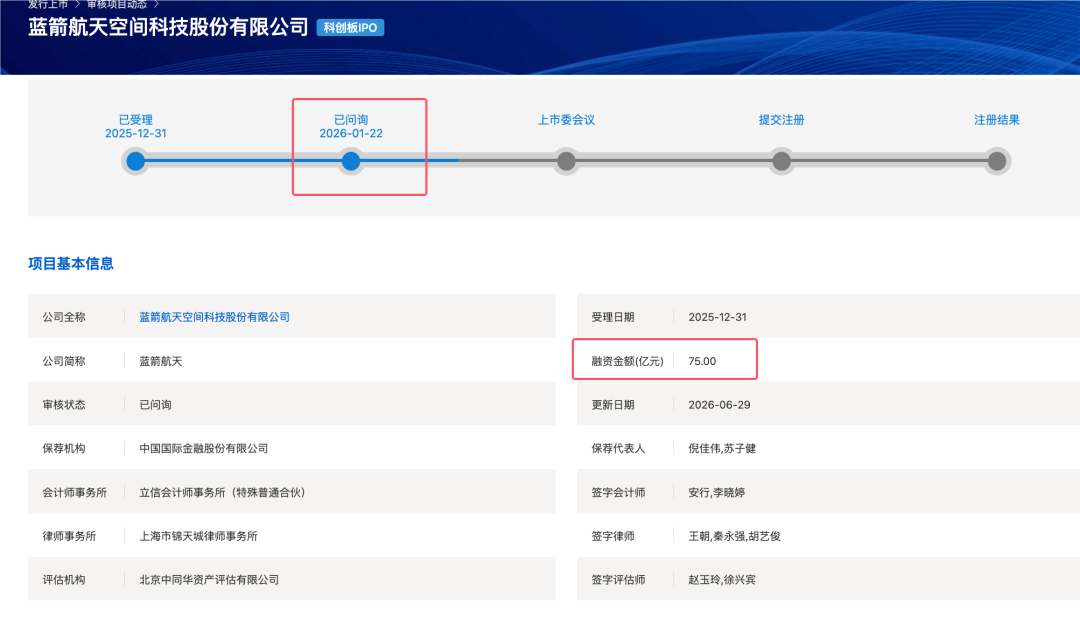Click the 已受理 stage label
Image resolution: width=1080 pixels, height=618 pixels.
136,120
